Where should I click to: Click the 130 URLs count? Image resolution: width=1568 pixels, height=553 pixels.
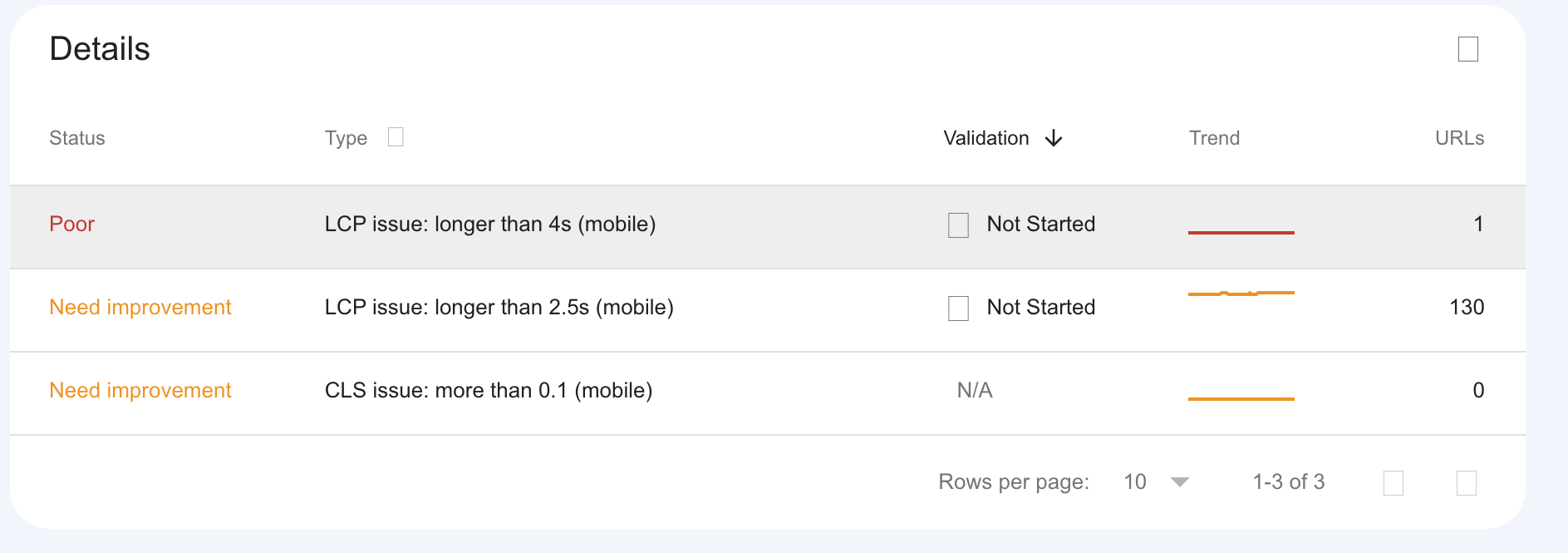1467,308
